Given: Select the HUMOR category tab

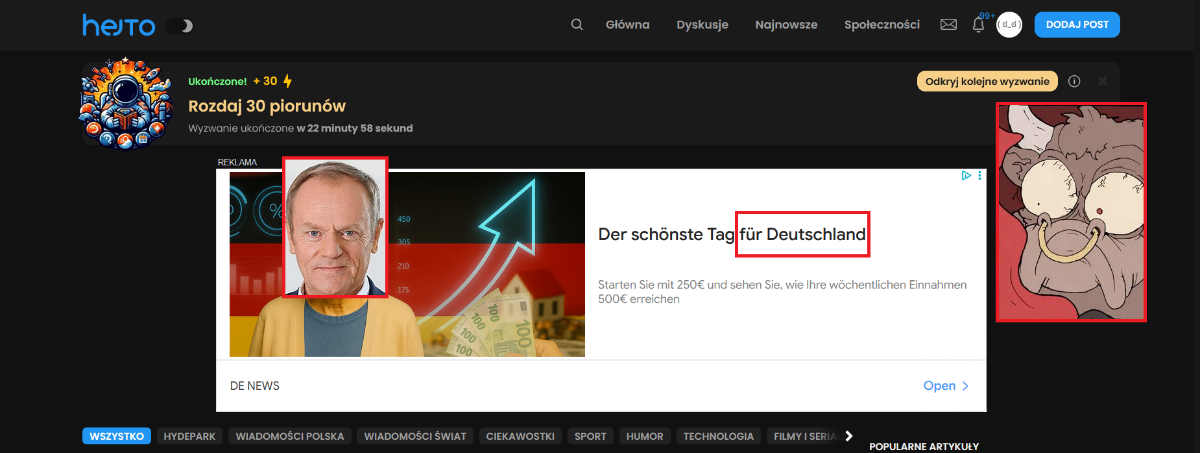Looking at the screenshot, I should point(644,436).
